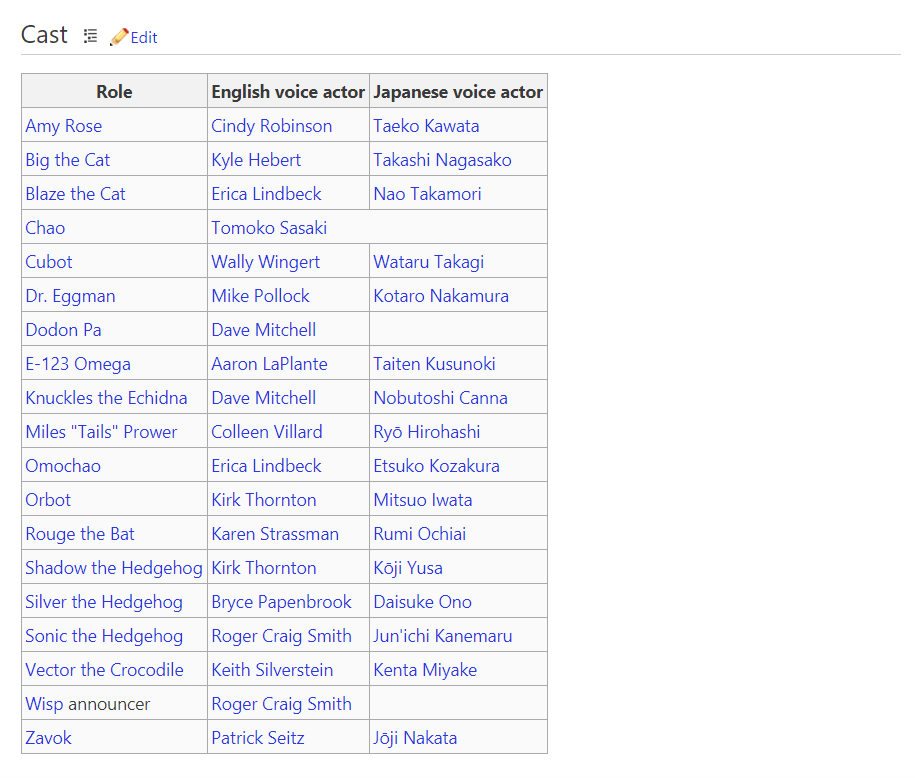Open the Mitsuo Iwata link
Screen dimensions: 915x778
click(x=422, y=500)
